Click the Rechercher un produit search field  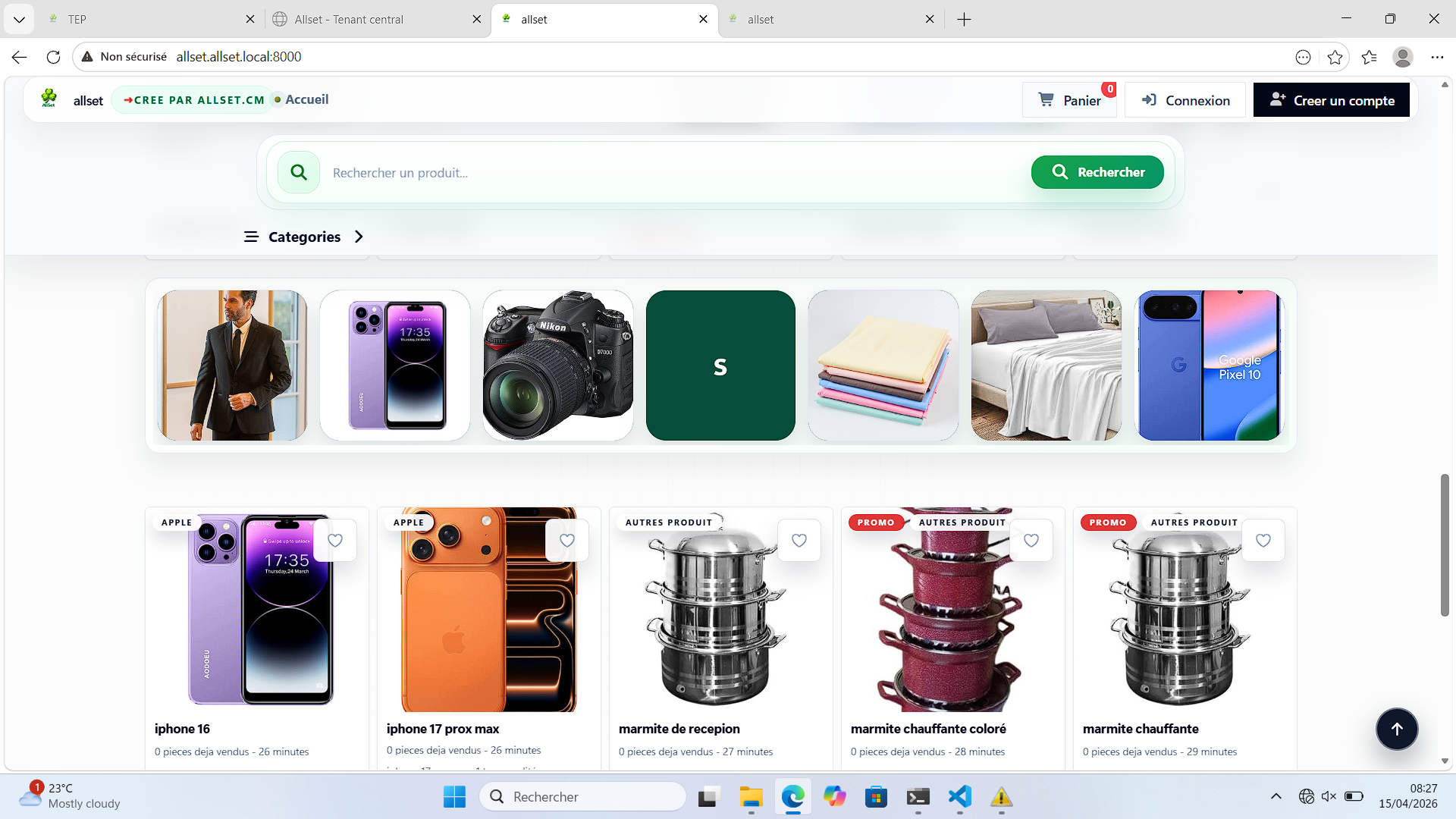click(675, 173)
